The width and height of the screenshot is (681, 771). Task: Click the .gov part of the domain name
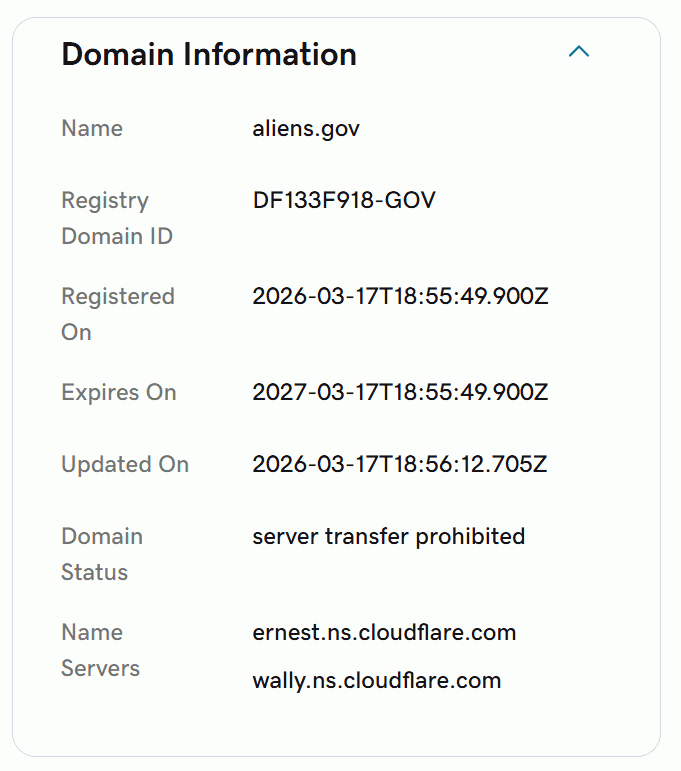(x=339, y=129)
